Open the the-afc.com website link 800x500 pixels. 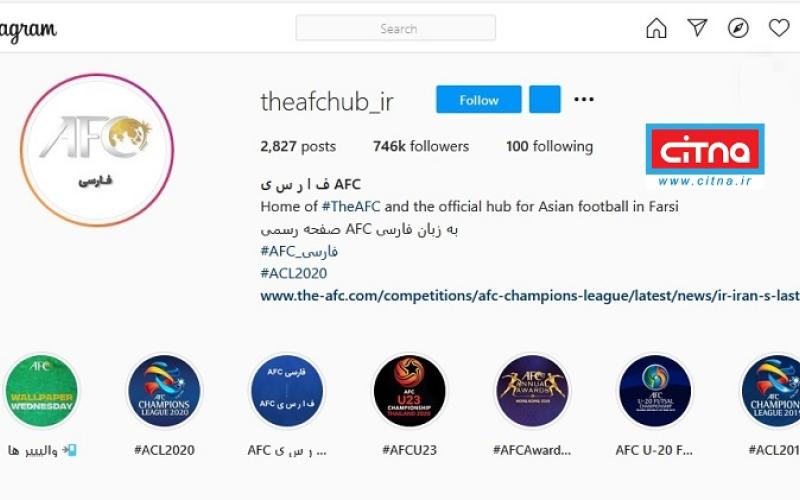point(530,296)
